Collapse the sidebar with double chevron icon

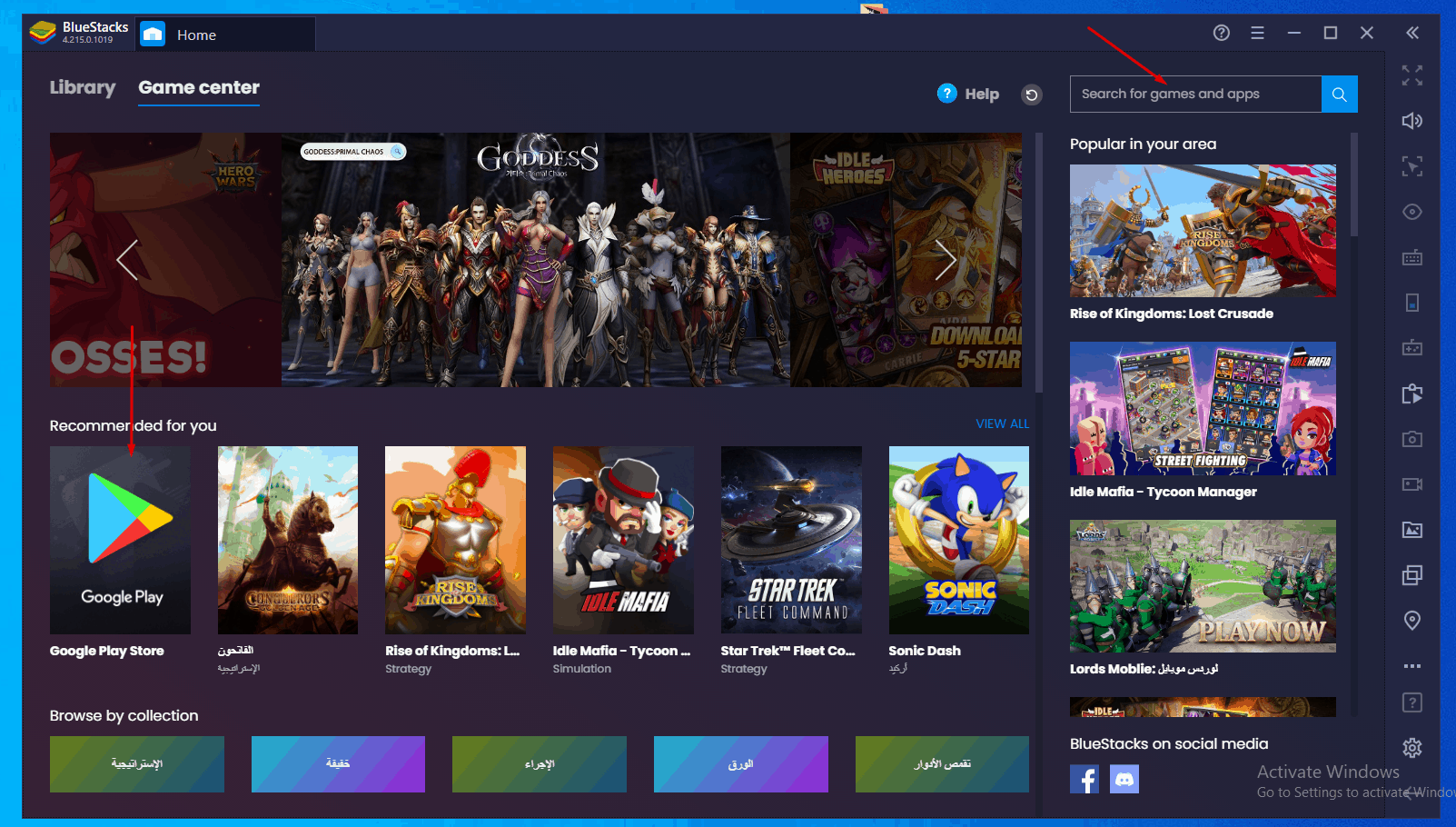coord(1412,33)
